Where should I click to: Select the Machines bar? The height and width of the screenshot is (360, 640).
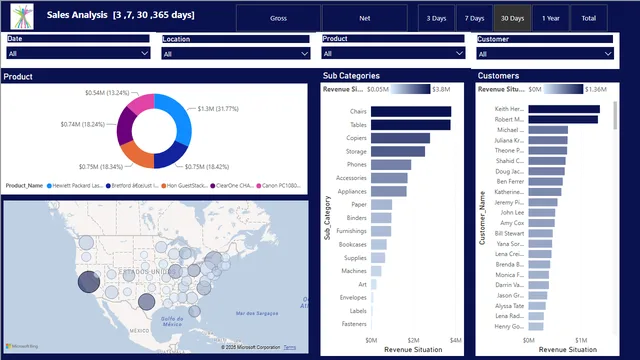pyautogui.click(x=376, y=271)
